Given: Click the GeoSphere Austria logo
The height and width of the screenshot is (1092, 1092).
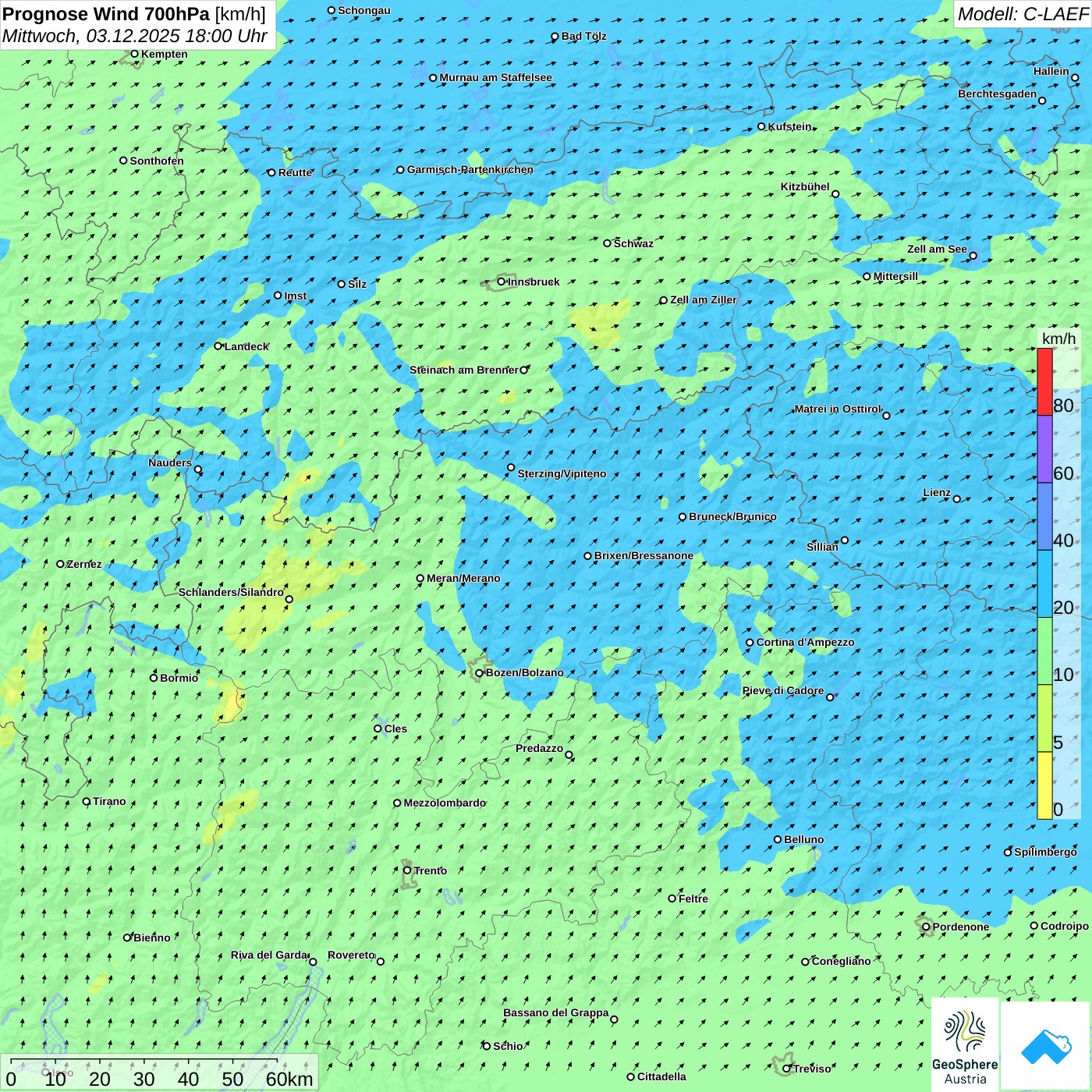Looking at the screenshot, I should [x=965, y=1045].
